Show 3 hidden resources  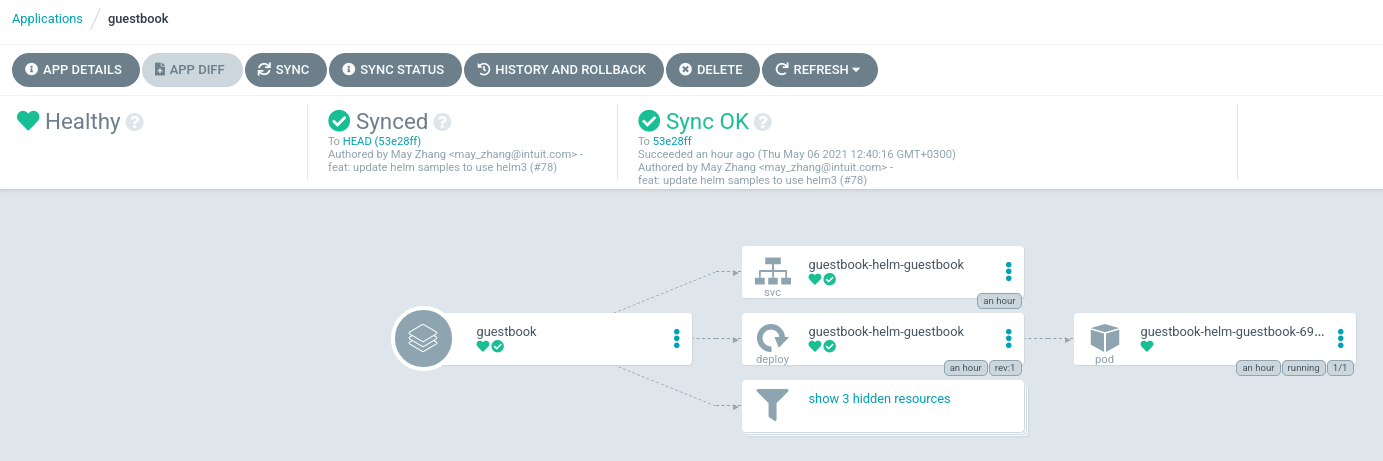[x=879, y=398]
